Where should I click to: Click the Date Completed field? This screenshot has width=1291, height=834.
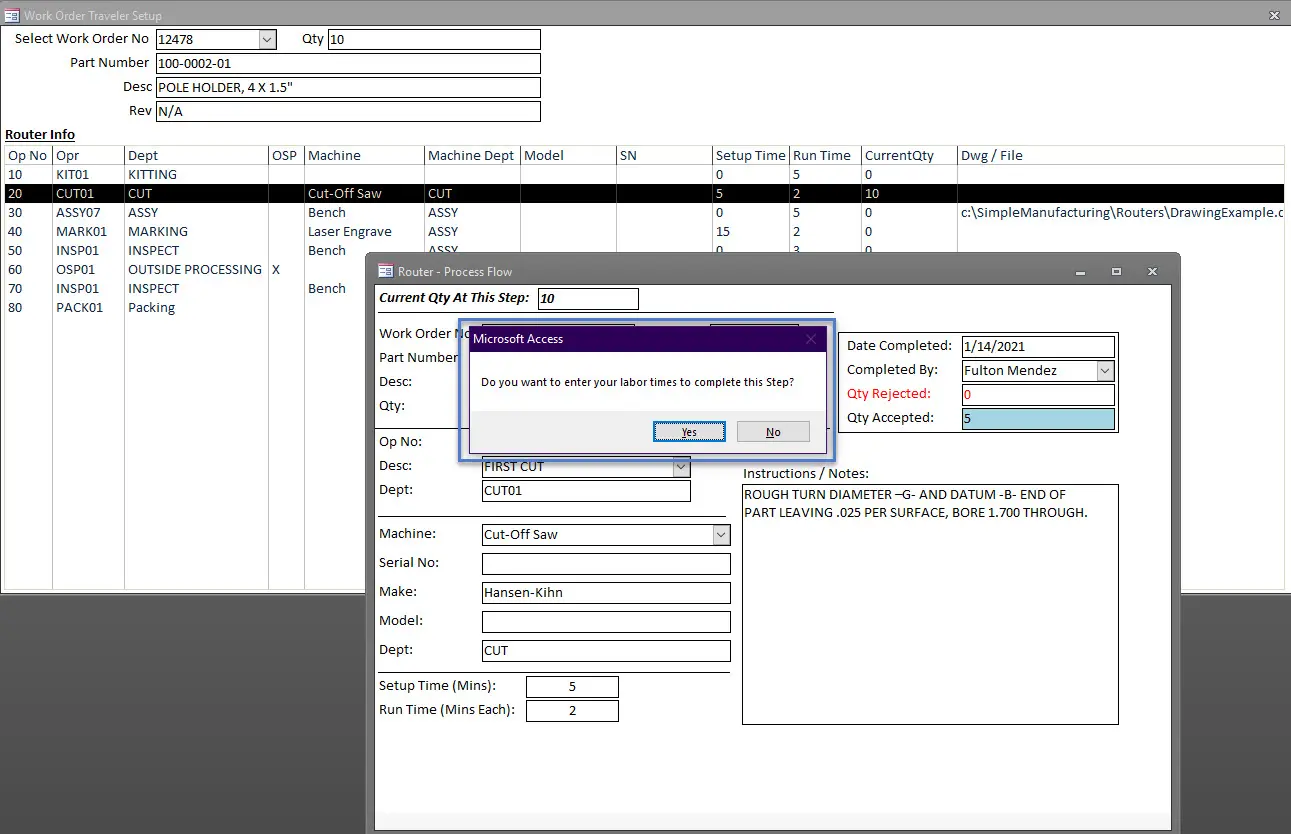coord(1037,347)
